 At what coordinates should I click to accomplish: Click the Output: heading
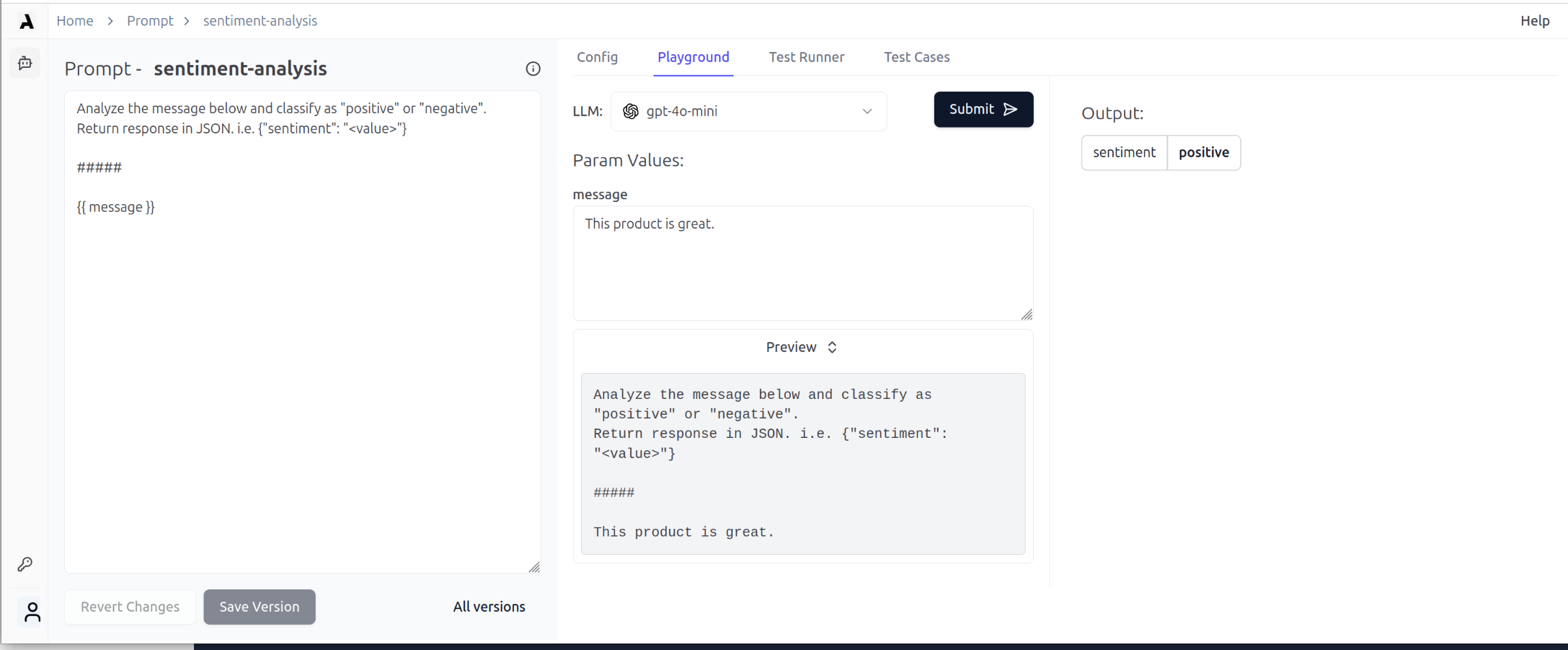[1112, 113]
